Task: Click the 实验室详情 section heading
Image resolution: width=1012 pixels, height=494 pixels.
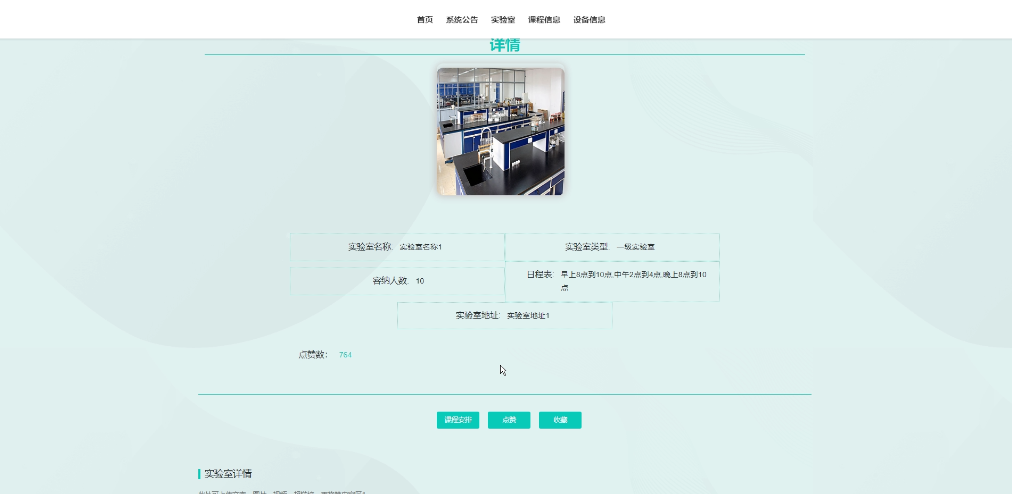Action: (228, 473)
